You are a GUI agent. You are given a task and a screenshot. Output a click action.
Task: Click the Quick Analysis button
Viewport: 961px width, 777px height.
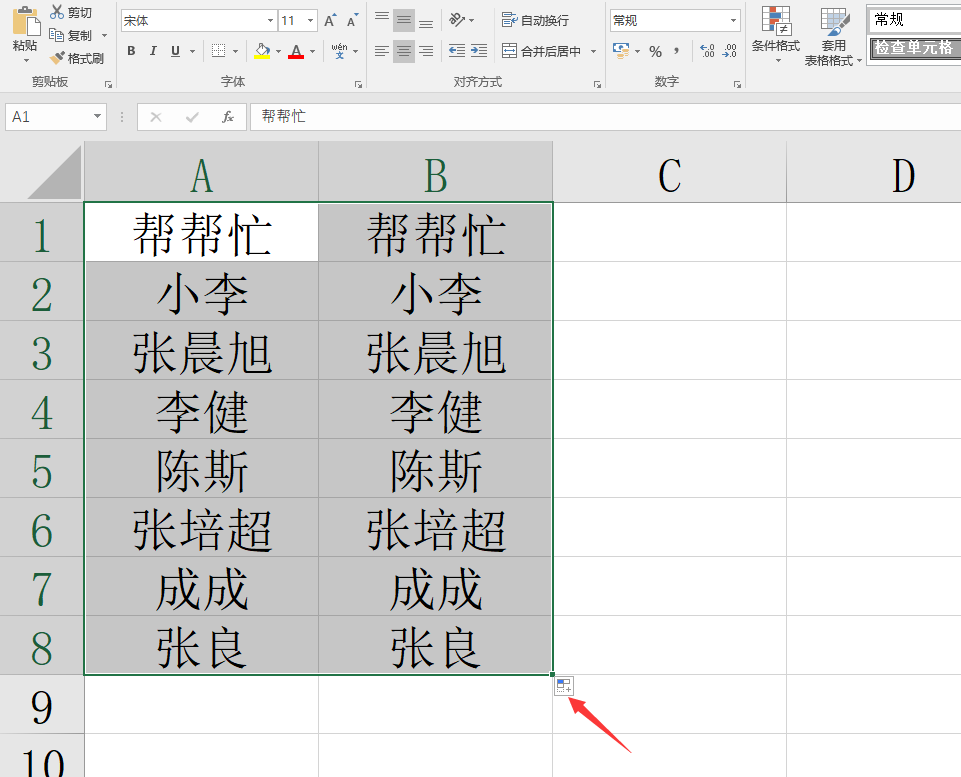click(x=564, y=686)
